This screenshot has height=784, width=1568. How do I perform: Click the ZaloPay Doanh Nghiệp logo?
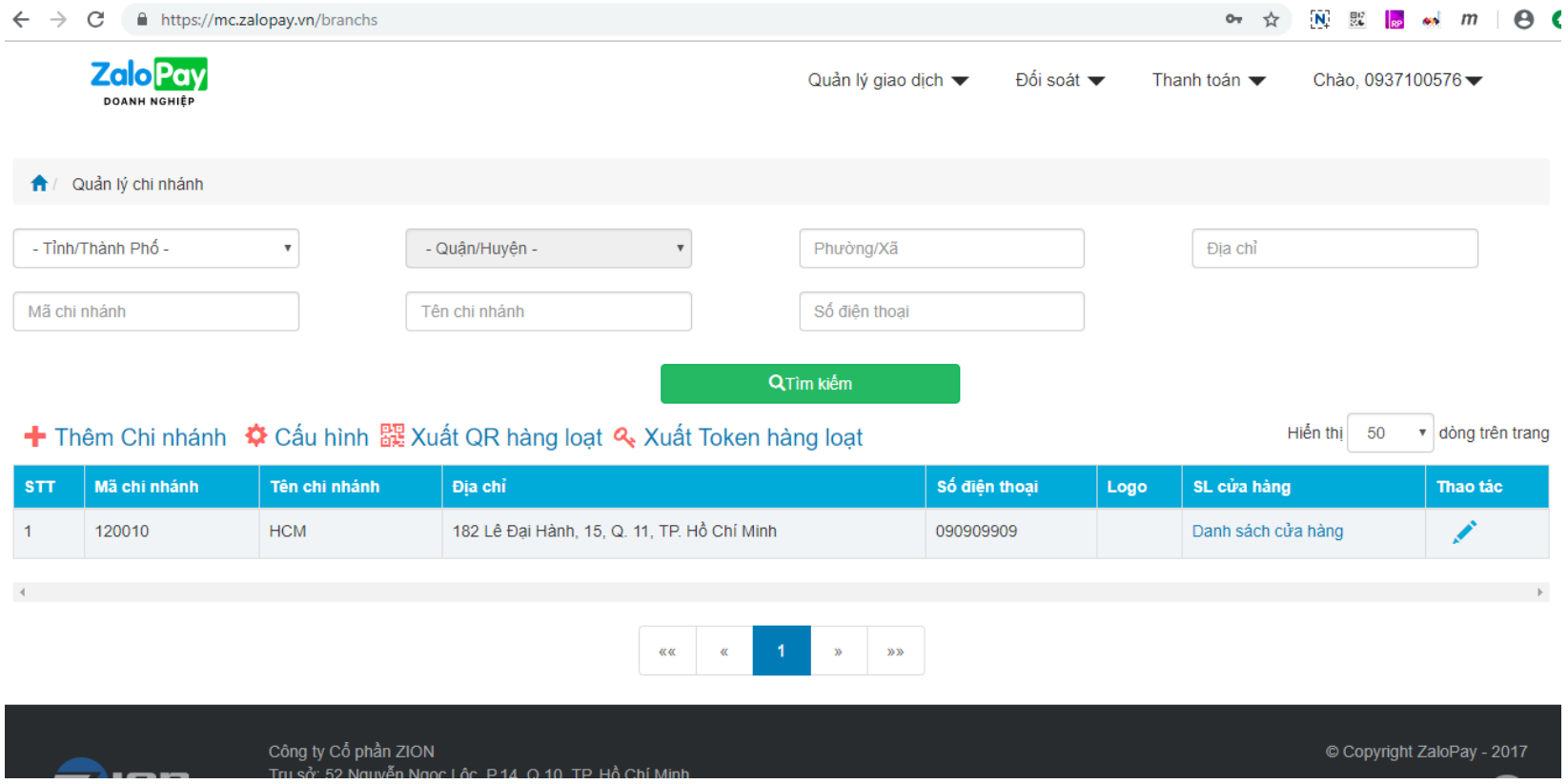tap(149, 82)
